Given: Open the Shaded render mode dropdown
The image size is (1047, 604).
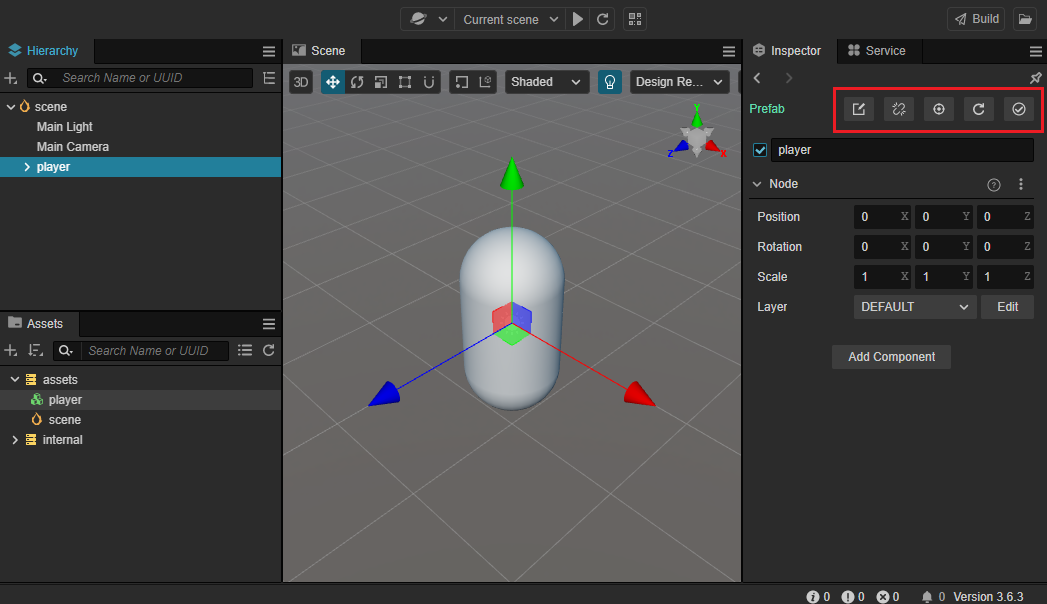Looking at the screenshot, I should (546, 82).
